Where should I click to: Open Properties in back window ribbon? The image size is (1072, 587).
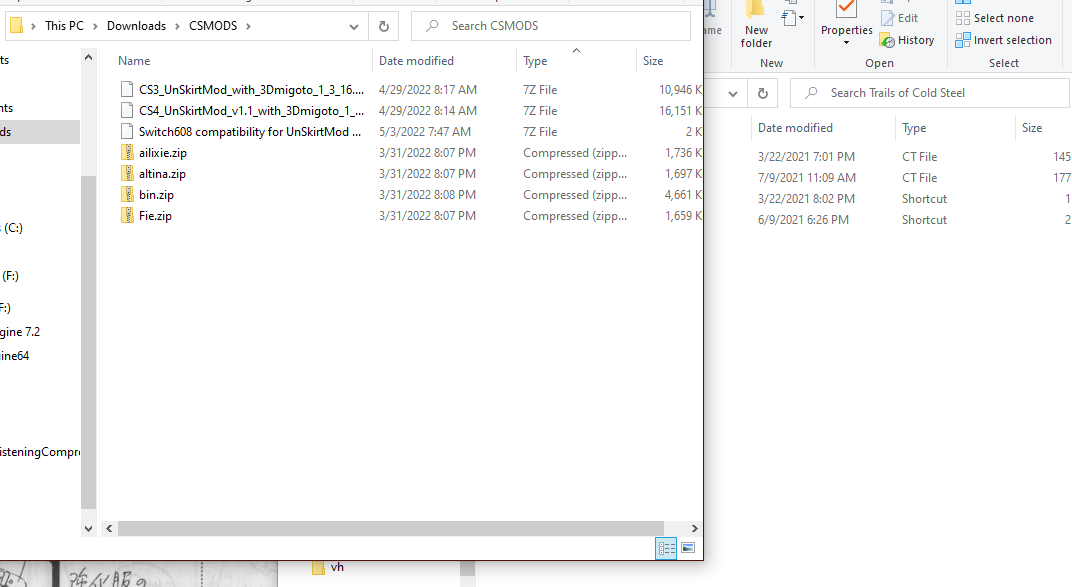coord(846,18)
